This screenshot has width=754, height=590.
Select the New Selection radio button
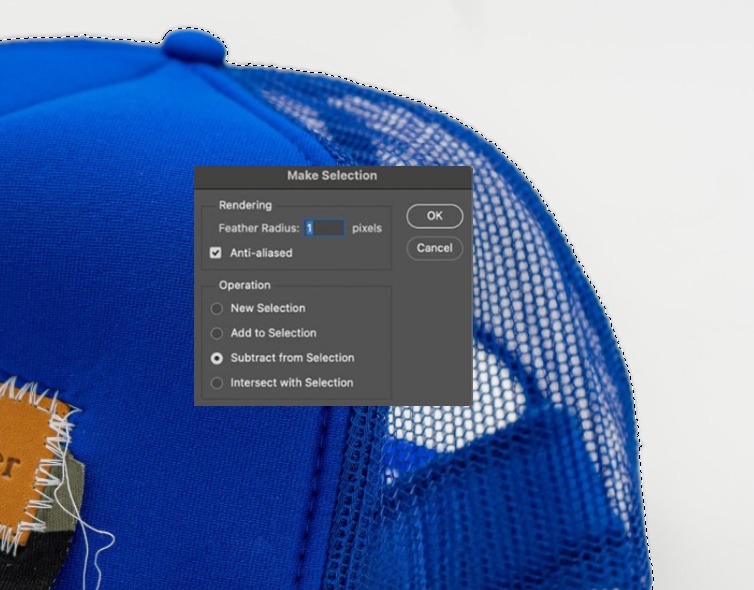tap(217, 308)
